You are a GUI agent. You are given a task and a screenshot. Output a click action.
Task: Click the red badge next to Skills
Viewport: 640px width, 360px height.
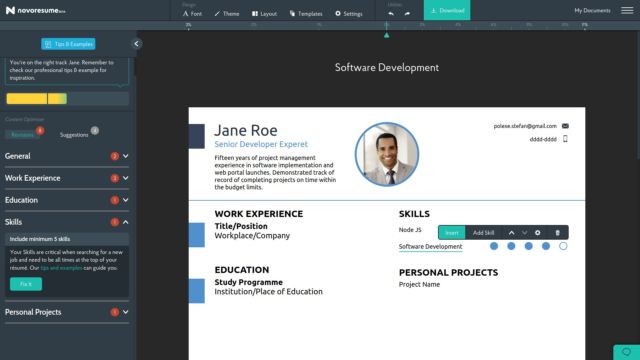(x=115, y=222)
